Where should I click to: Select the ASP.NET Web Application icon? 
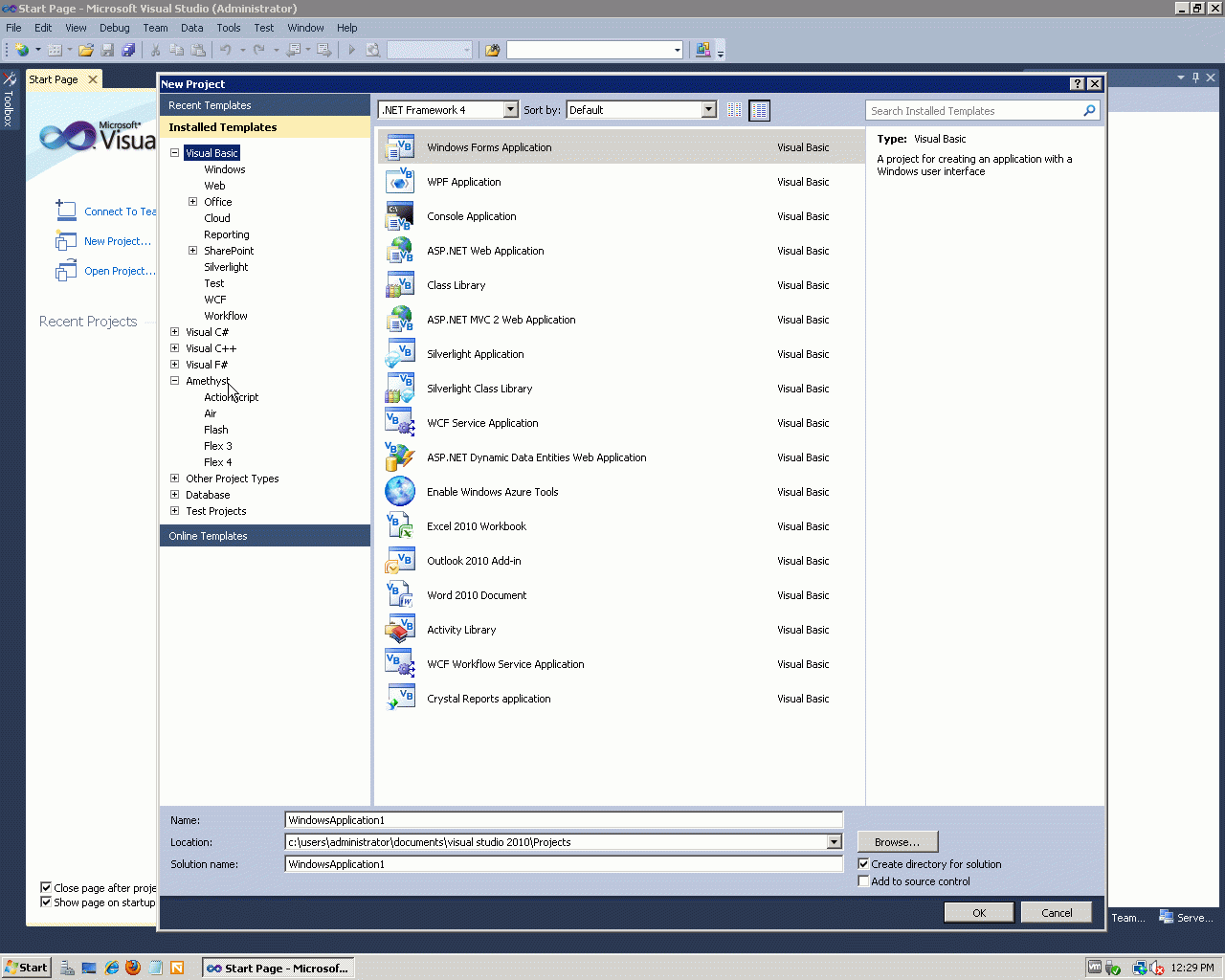point(400,251)
